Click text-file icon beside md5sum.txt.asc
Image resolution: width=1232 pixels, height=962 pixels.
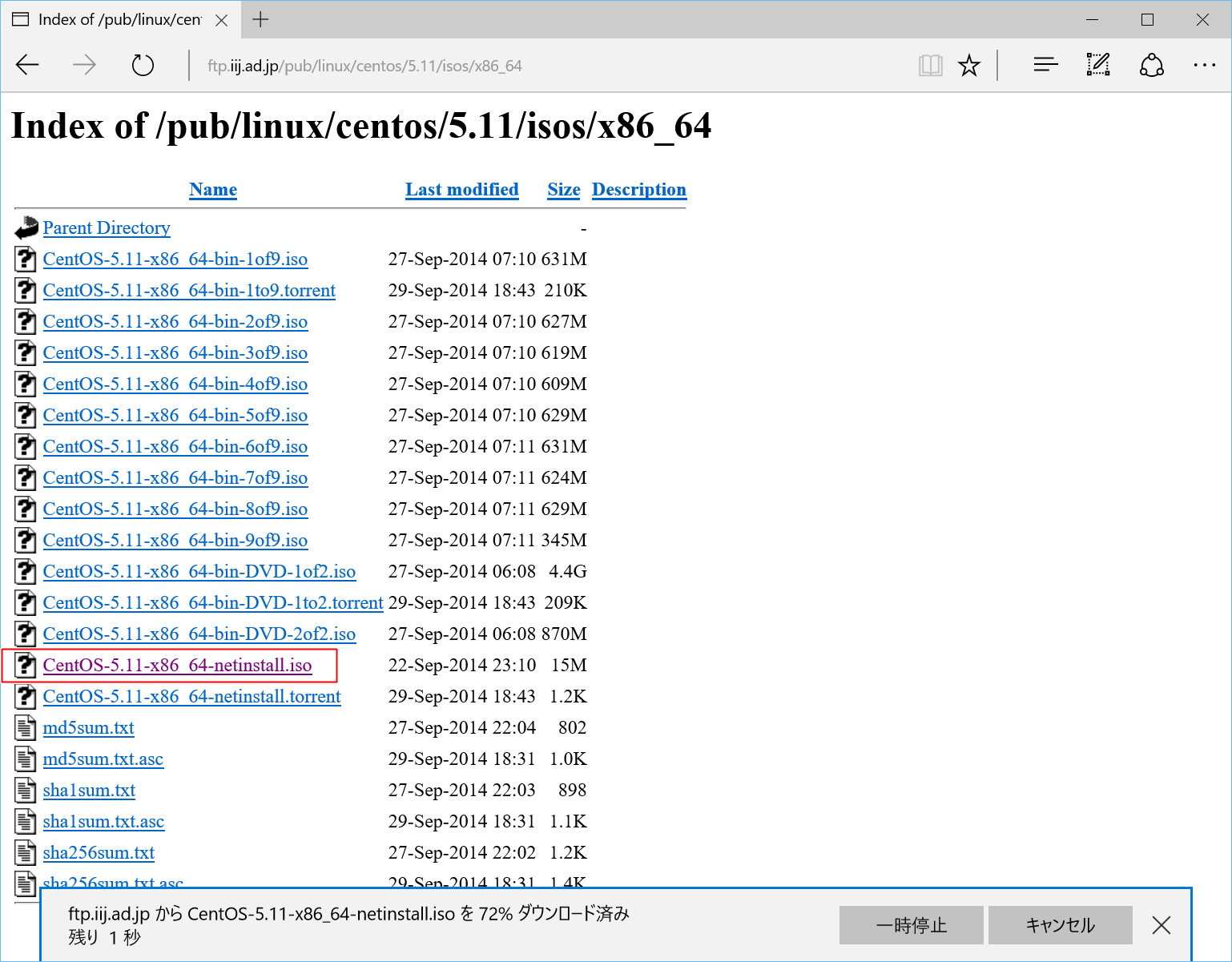(x=26, y=759)
